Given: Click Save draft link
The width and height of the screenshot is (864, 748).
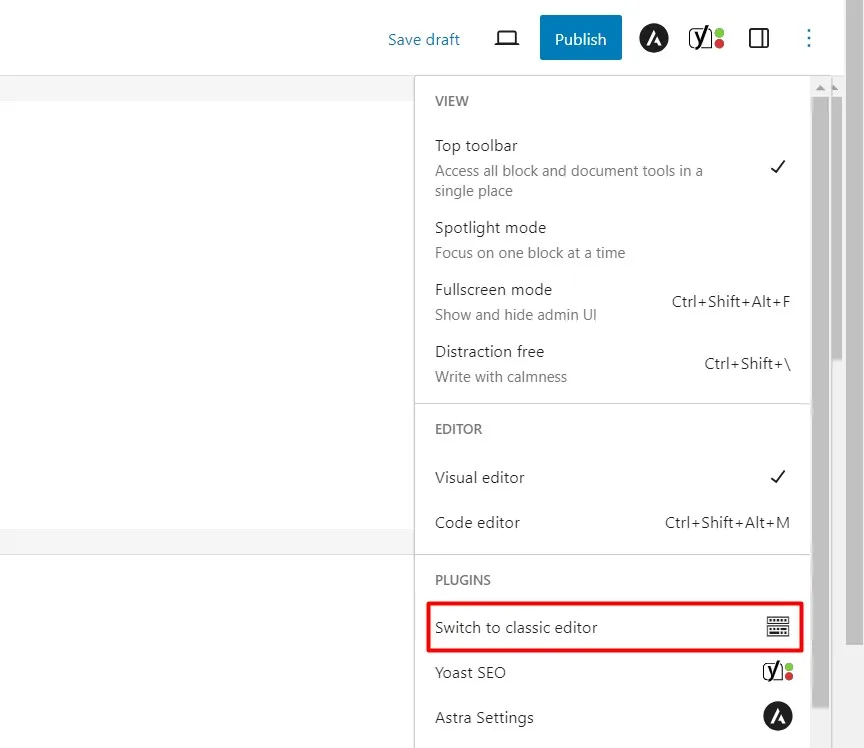Looking at the screenshot, I should [423, 40].
